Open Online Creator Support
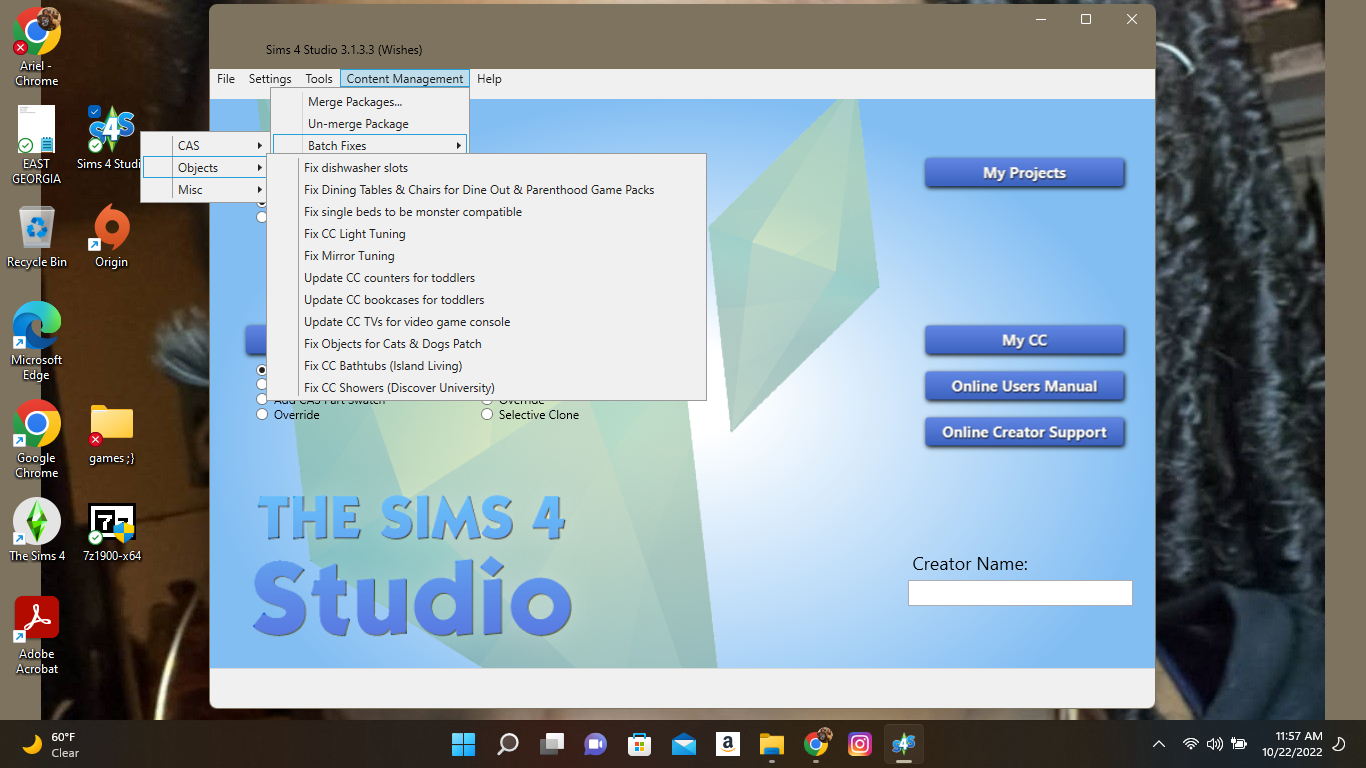 tap(1024, 432)
